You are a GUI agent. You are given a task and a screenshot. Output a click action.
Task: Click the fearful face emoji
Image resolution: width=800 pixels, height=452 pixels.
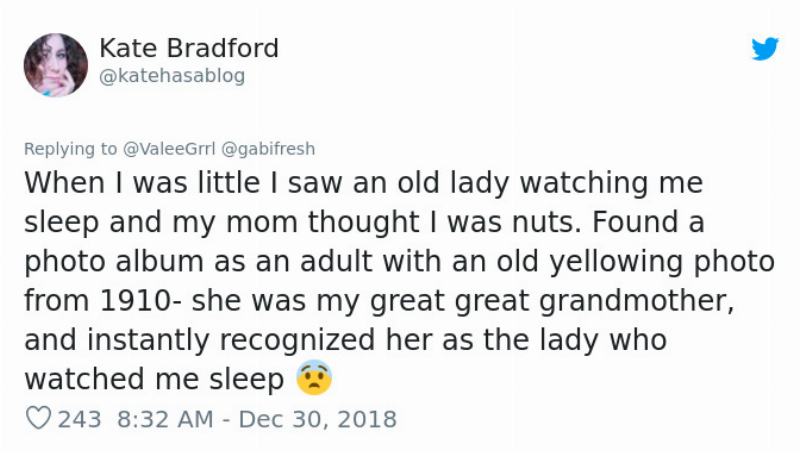313,379
